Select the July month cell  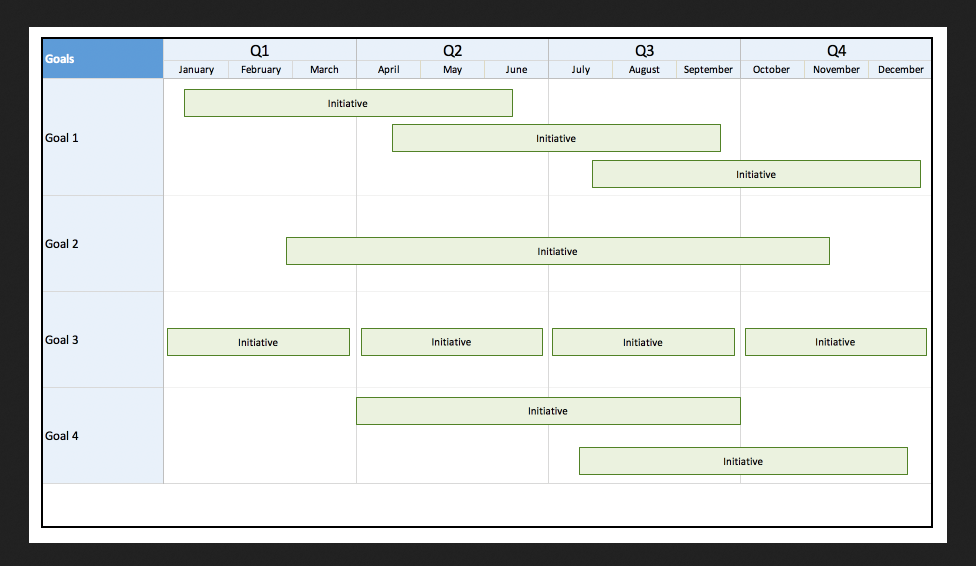581,70
